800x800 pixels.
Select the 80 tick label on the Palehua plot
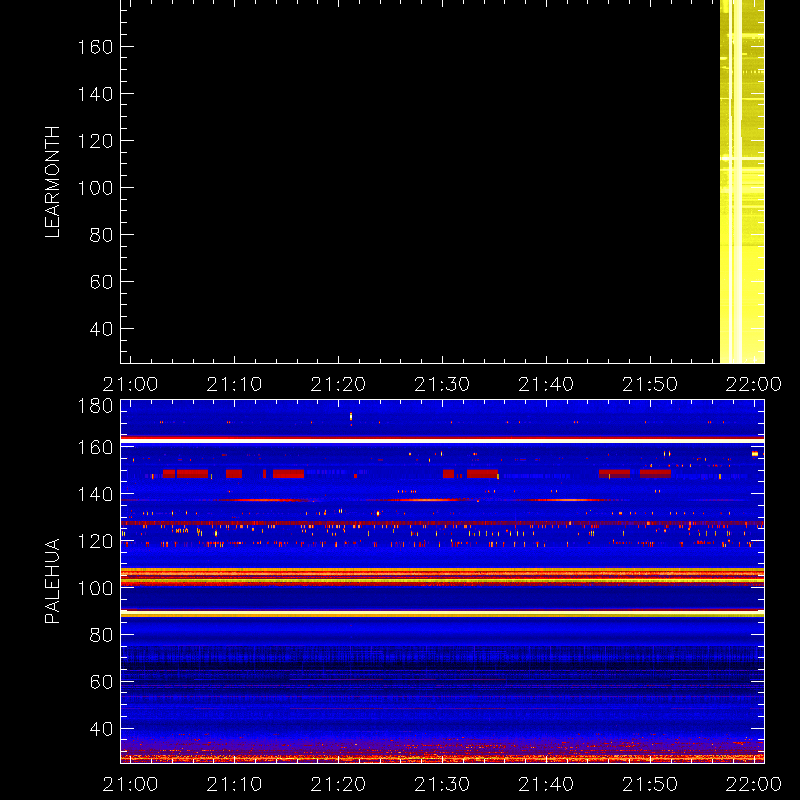[102, 635]
